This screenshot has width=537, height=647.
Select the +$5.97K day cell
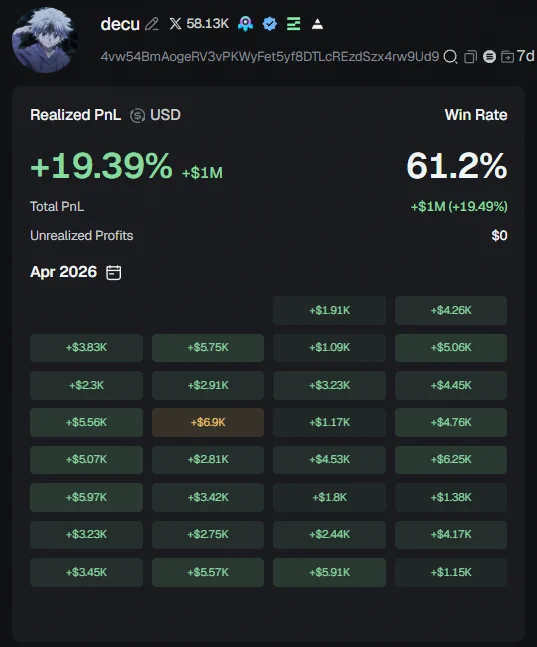[86, 498]
